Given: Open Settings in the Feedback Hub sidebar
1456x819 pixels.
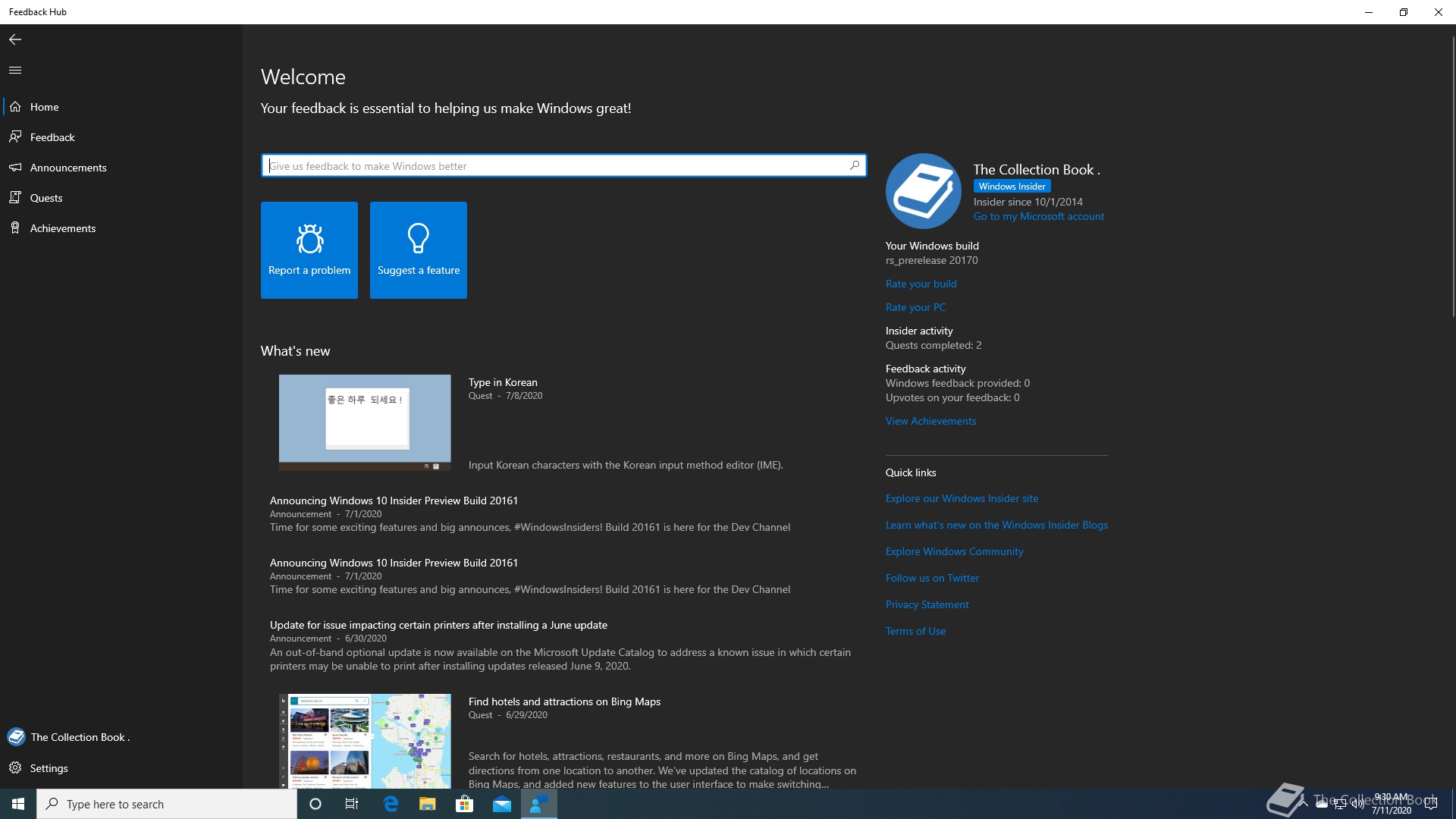Looking at the screenshot, I should tap(121, 768).
